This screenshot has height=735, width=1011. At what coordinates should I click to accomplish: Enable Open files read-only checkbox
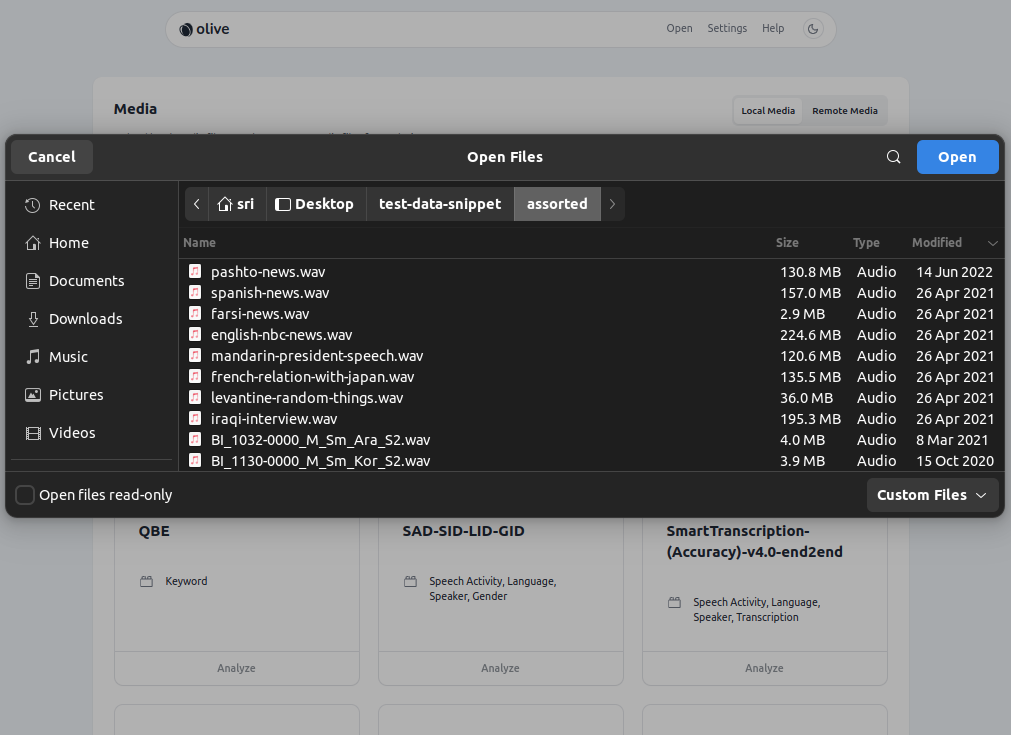[x=26, y=495]
